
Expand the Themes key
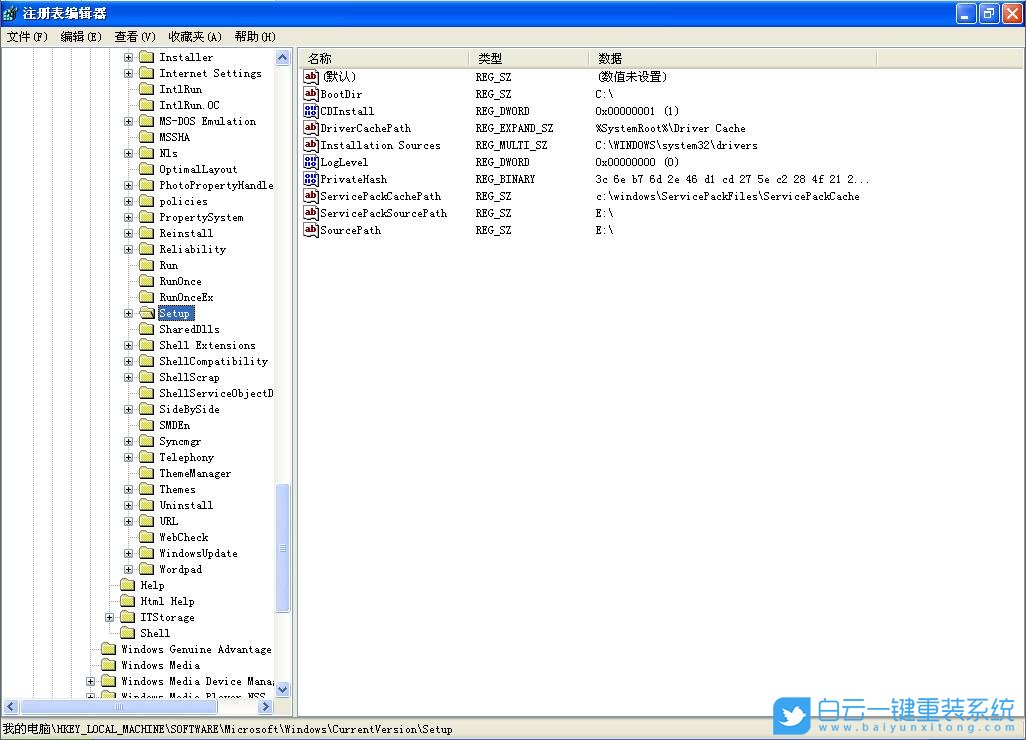click(x=128, y=489)
